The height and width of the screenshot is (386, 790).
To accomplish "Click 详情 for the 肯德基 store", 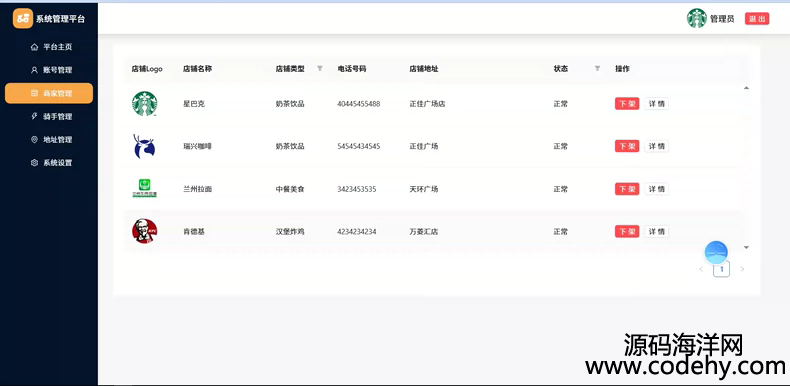I will (x=656, y=232).
